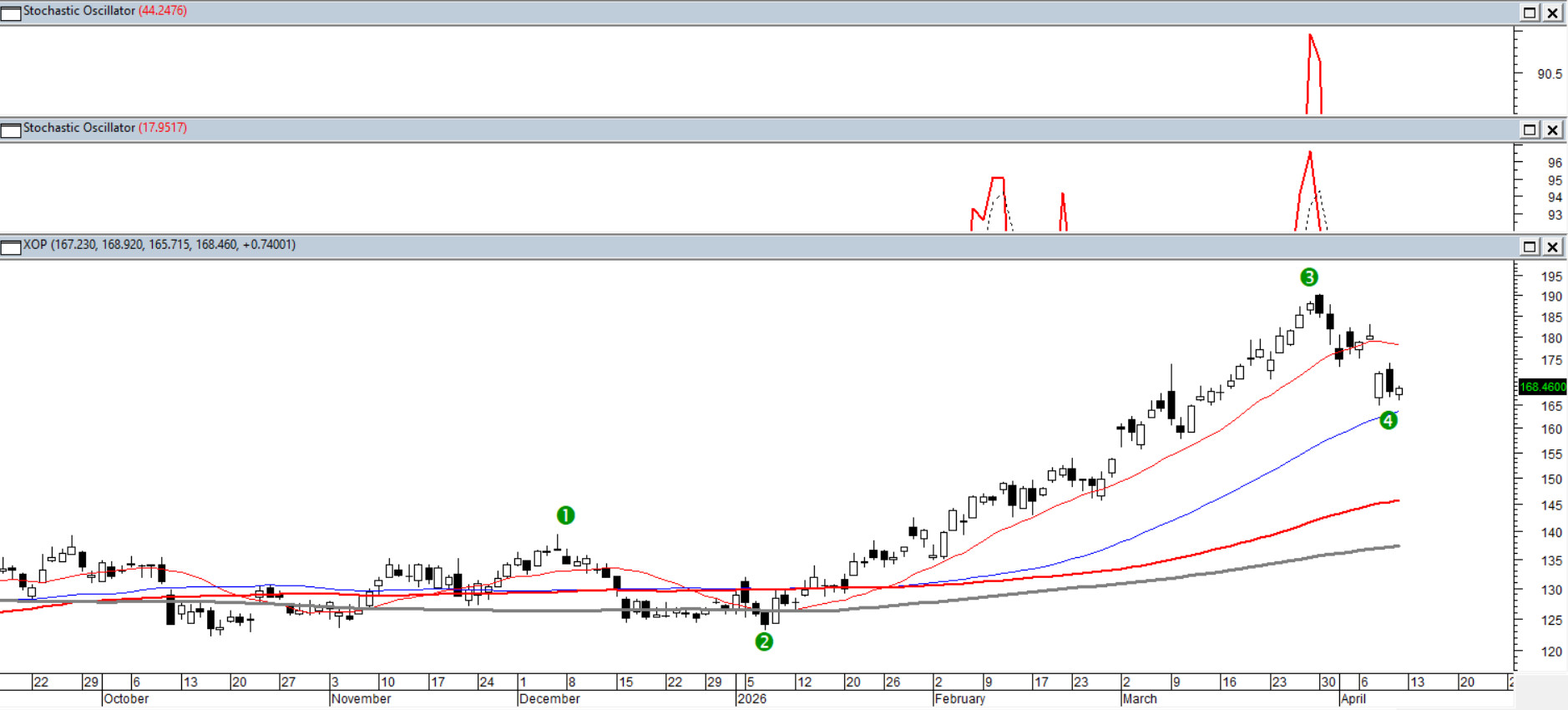Select green marker 4 near the blue average
Viewport: 1568px width, 710px height.
pyautogui.click(x=1388, y=420)
